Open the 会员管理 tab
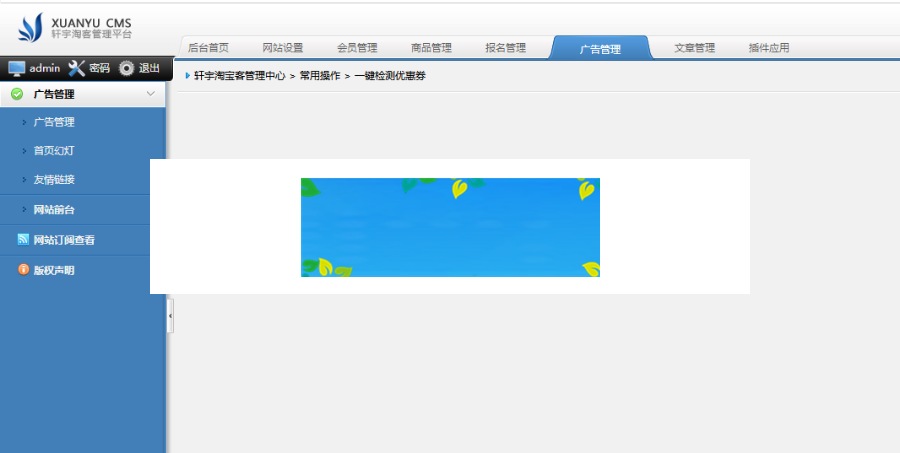The height and width of the screenshot is (453, 900). click(x=357, y=48)
